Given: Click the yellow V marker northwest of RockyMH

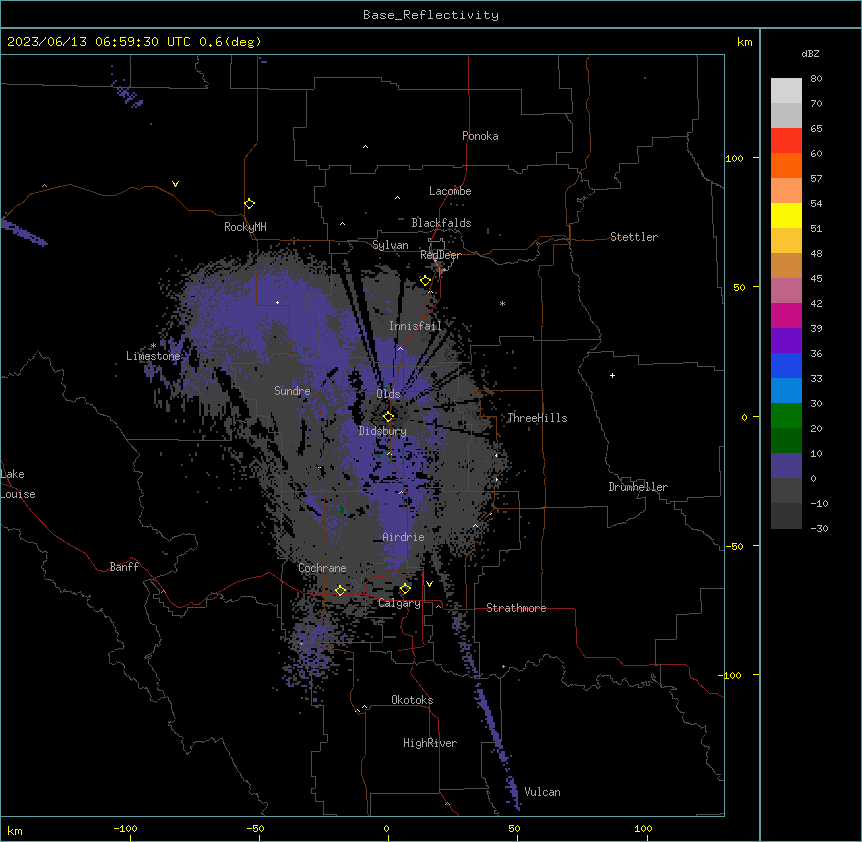Looking at the screenshot, I should click(x=175, y=184).
